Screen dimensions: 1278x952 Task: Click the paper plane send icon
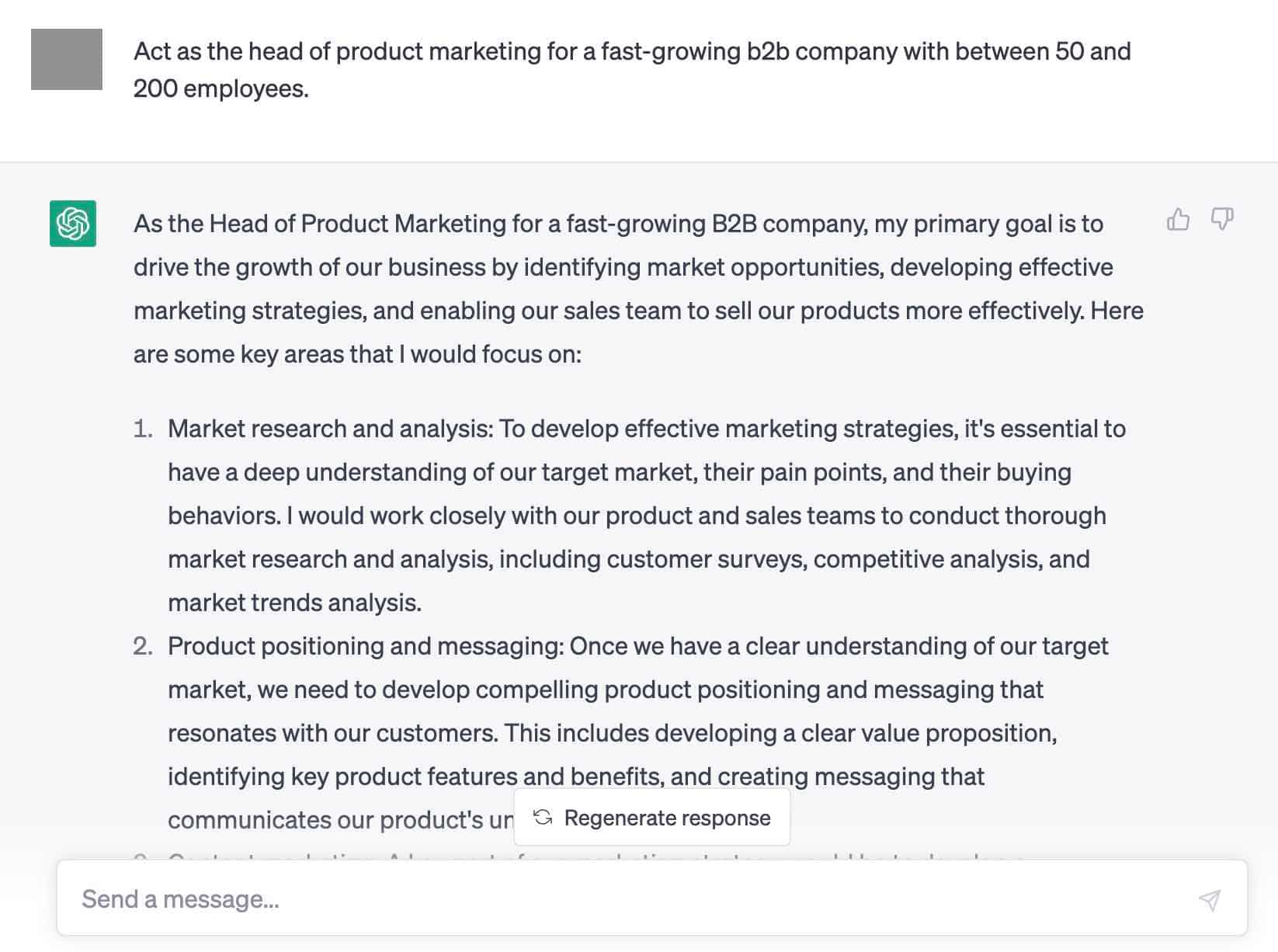point(1209,899)
